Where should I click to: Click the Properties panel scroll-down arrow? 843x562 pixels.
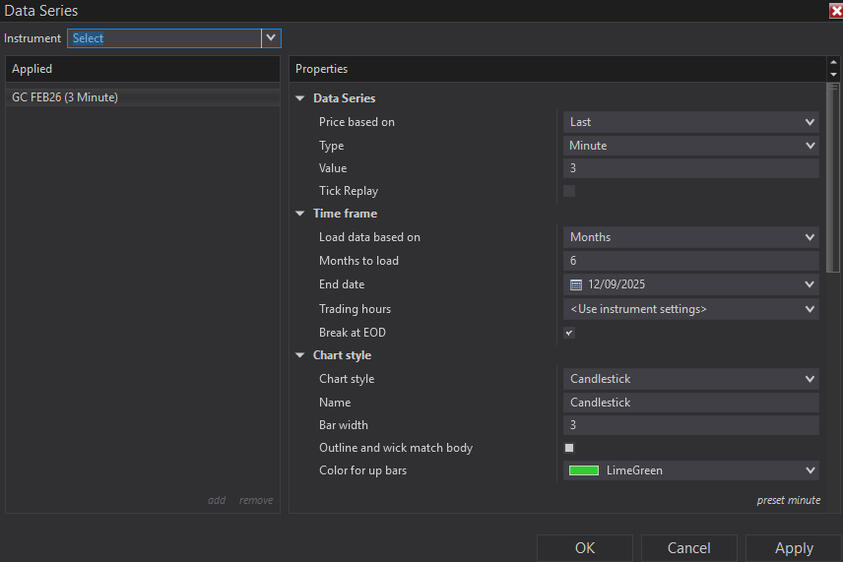pyautogui.click(x=834, y=75)
